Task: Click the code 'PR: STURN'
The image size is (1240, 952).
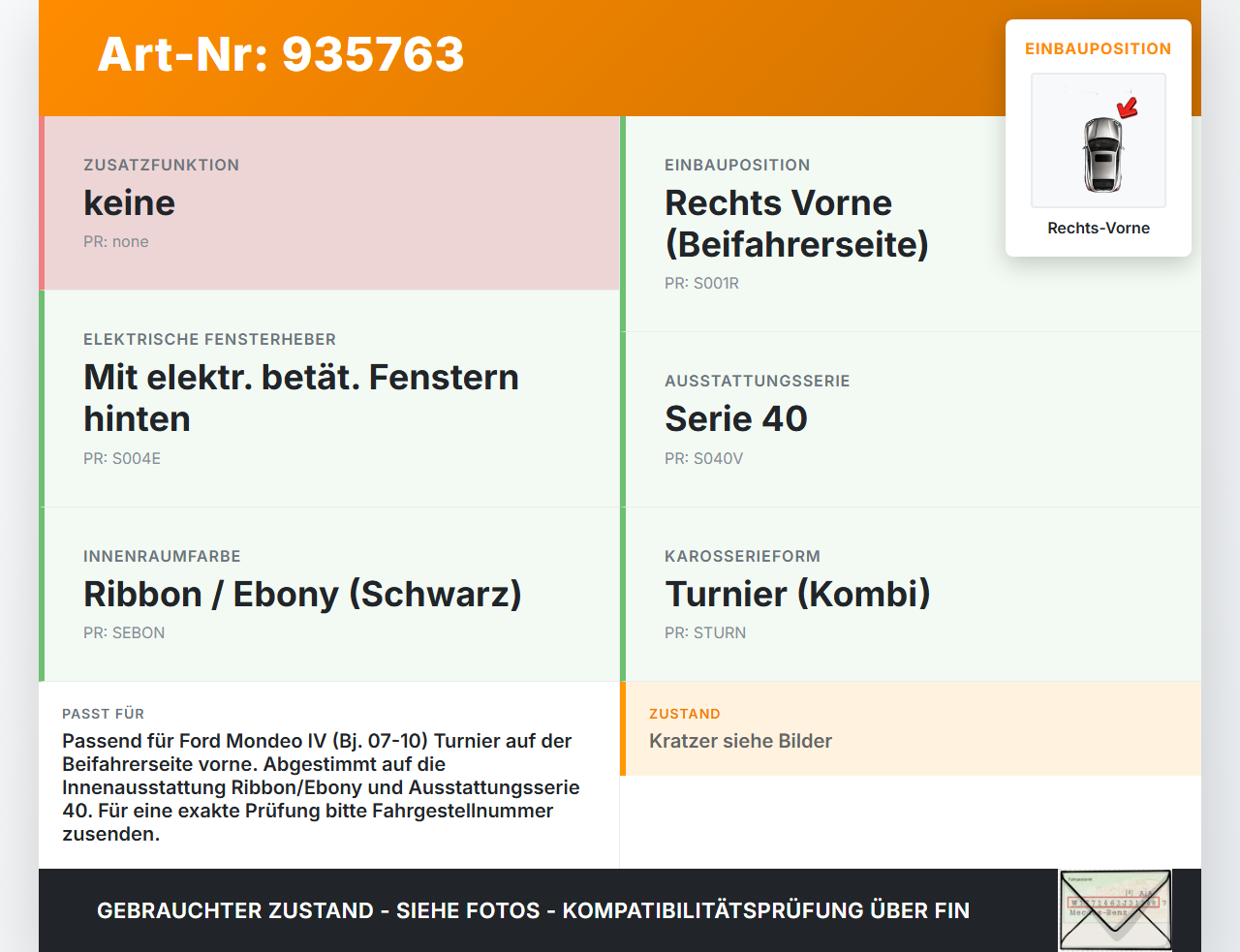Action: coord(705,633)
